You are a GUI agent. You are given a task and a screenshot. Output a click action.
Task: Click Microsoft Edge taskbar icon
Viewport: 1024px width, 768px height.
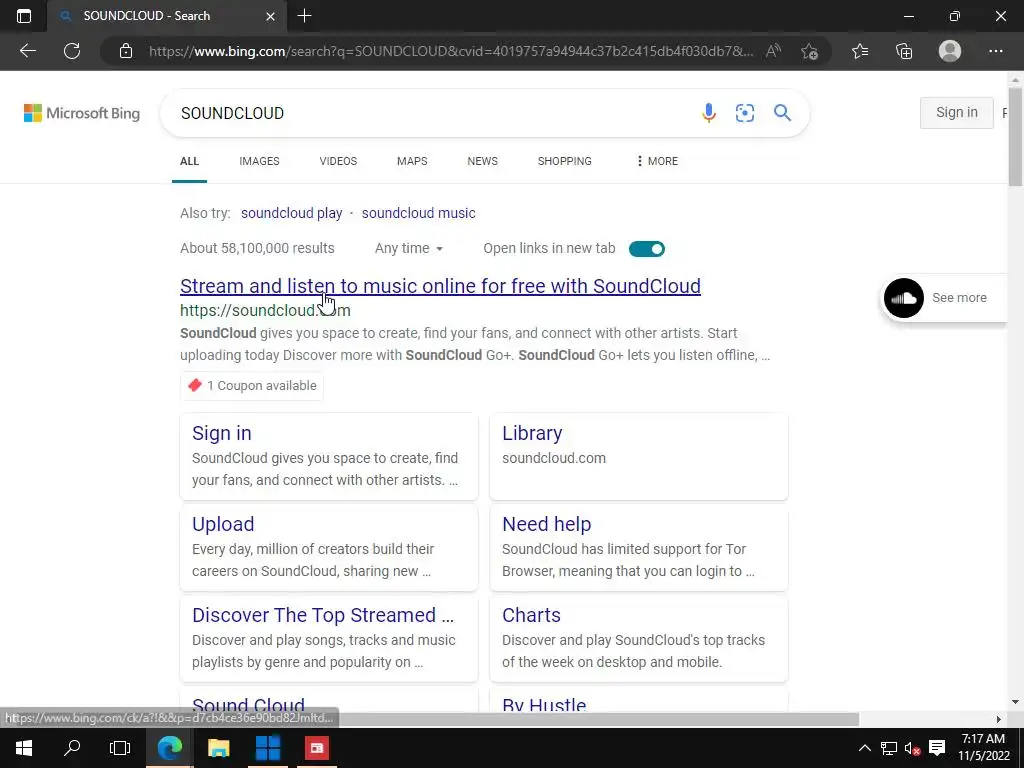click(169, 748)
